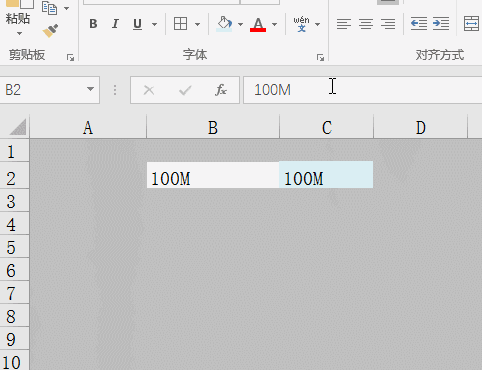
Task: Click the Increase Indent icon
Action: 441,24
